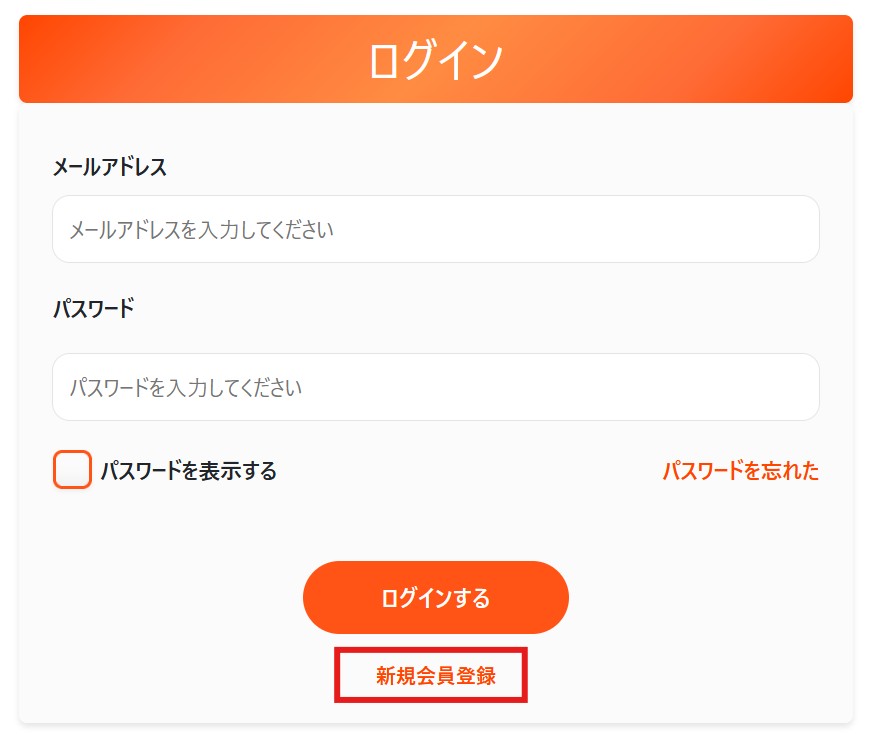Image resolution: width=873 pixels, height=753 pixels.
Task: Open the 新規会員登録 link
Action: (x=435, y=676)
